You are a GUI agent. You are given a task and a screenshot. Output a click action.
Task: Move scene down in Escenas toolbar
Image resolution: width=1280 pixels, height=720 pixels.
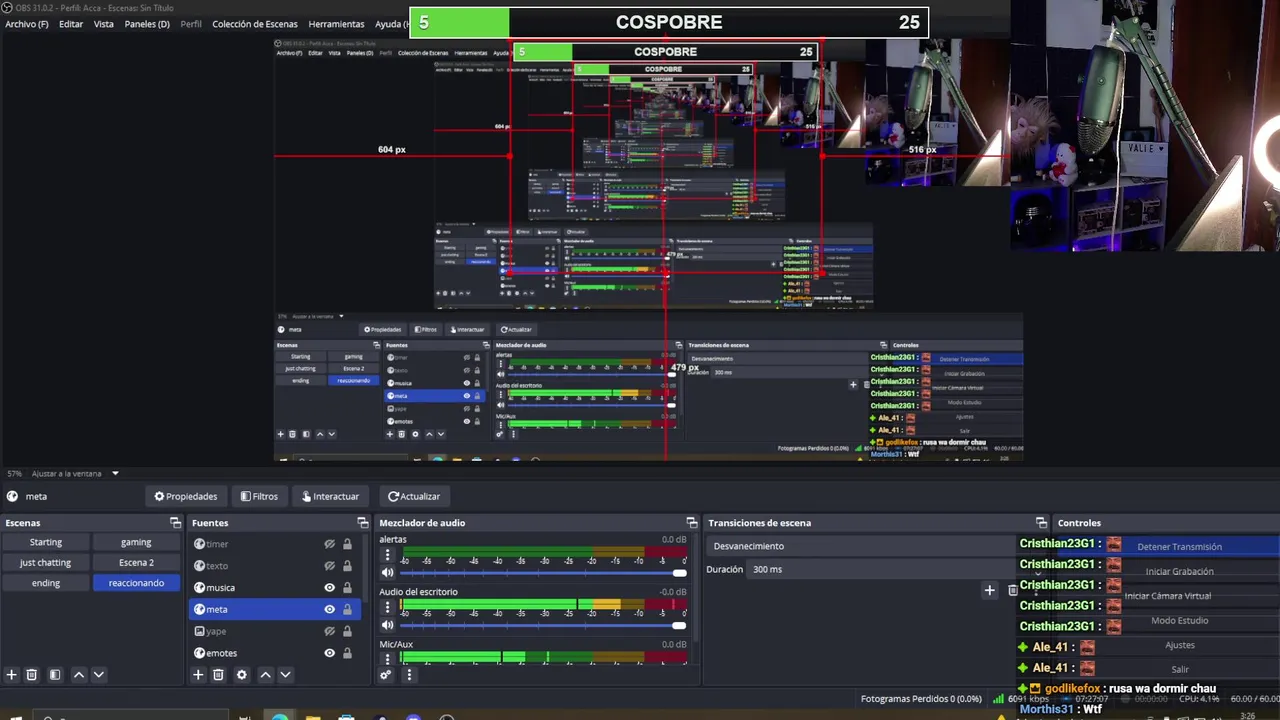point(98,675)
